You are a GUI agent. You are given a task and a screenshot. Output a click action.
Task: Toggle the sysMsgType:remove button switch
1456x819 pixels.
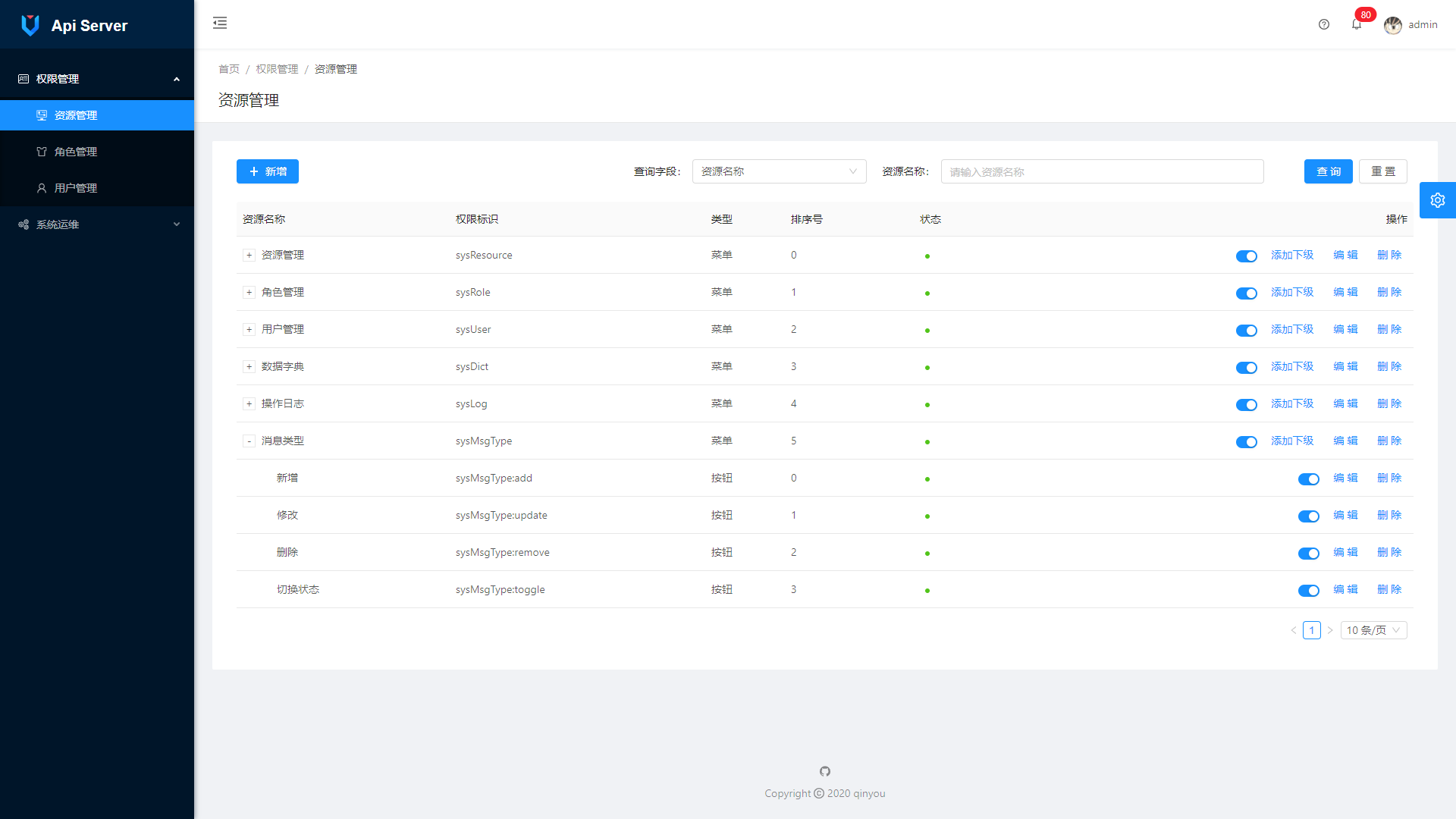1308,554
